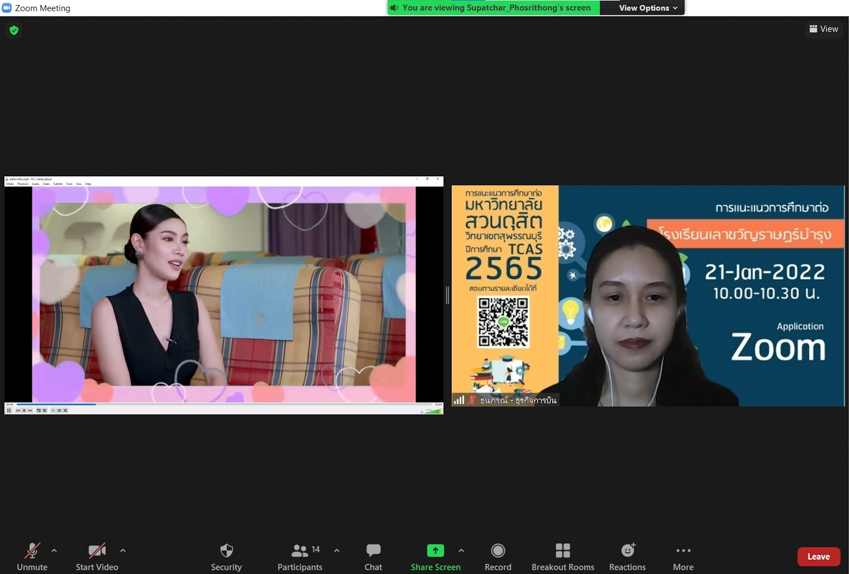Click the speaker's Thai name label
This screenshot has width=850, height=574.
click(518, 400)
